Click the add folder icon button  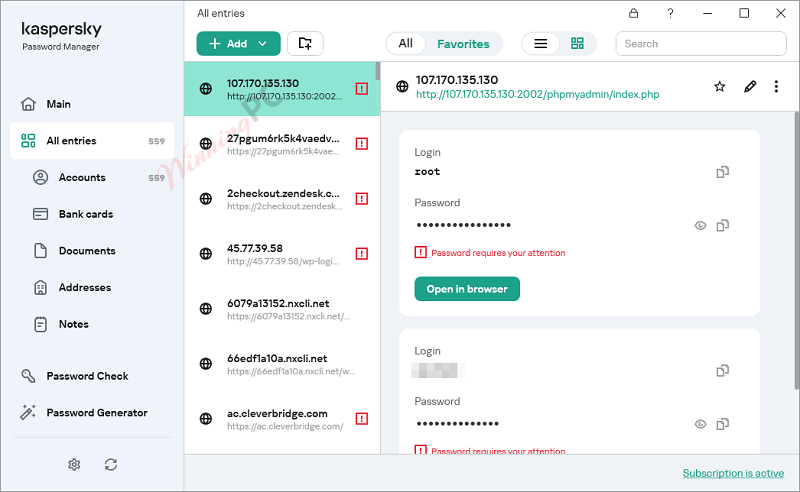coord(305,43)
